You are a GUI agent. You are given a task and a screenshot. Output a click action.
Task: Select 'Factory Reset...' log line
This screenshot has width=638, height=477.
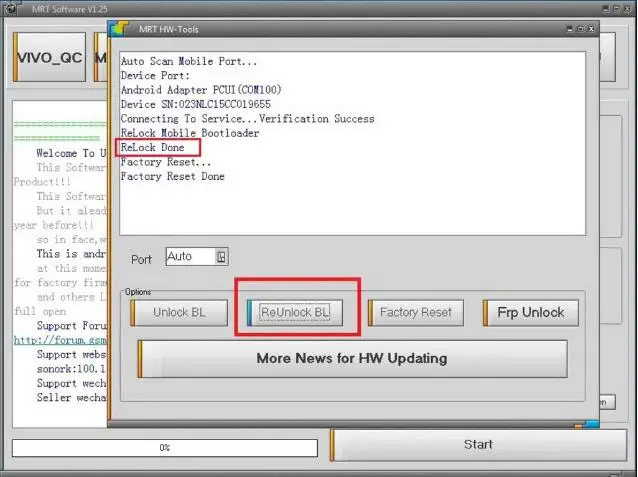point(166,162)
